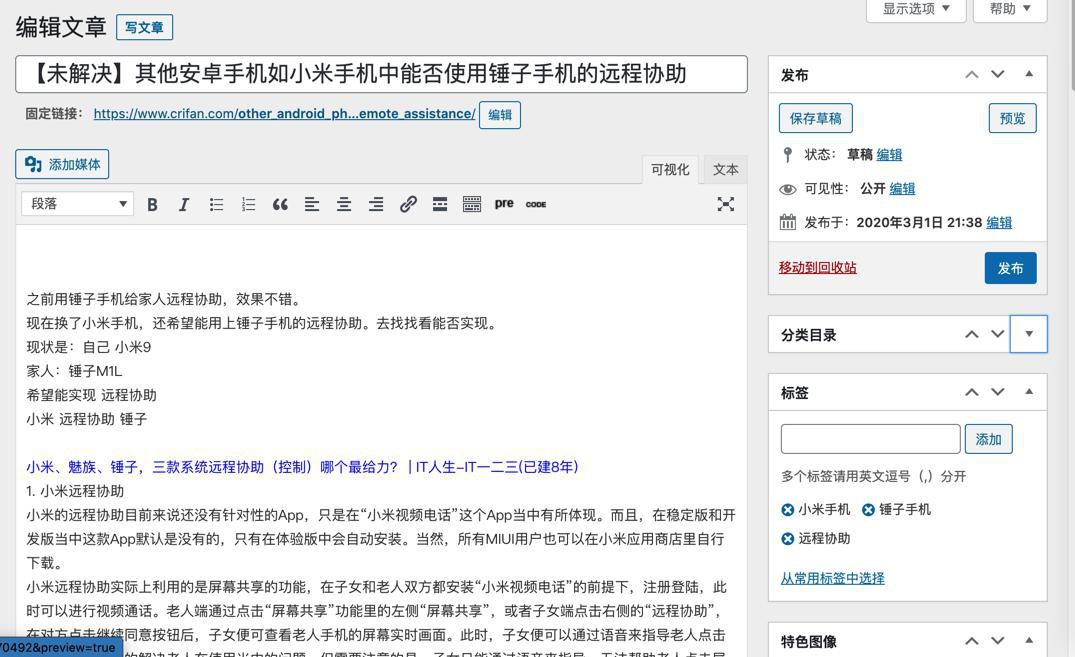This screenshot has width=1075, height=657.
Task: Switch to the 文本 editor tab
Action: pyautogui.click(x=725, y=169)
